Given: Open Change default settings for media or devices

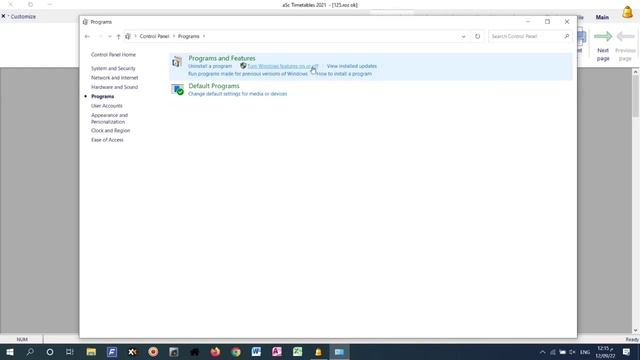Looking at the screenshot, I should pos(238,94).
